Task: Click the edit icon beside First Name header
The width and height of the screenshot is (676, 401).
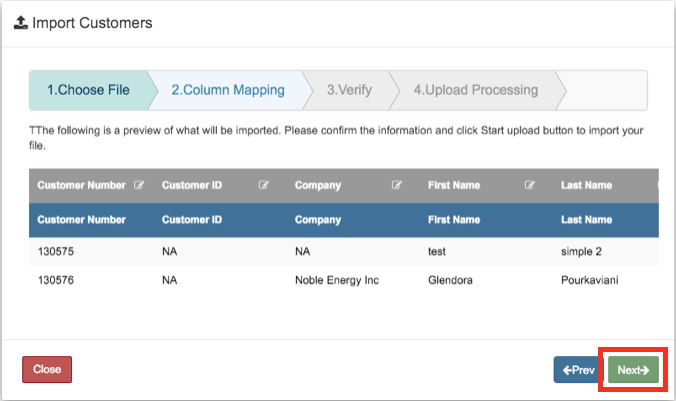Action: click(x=530, y=185)
